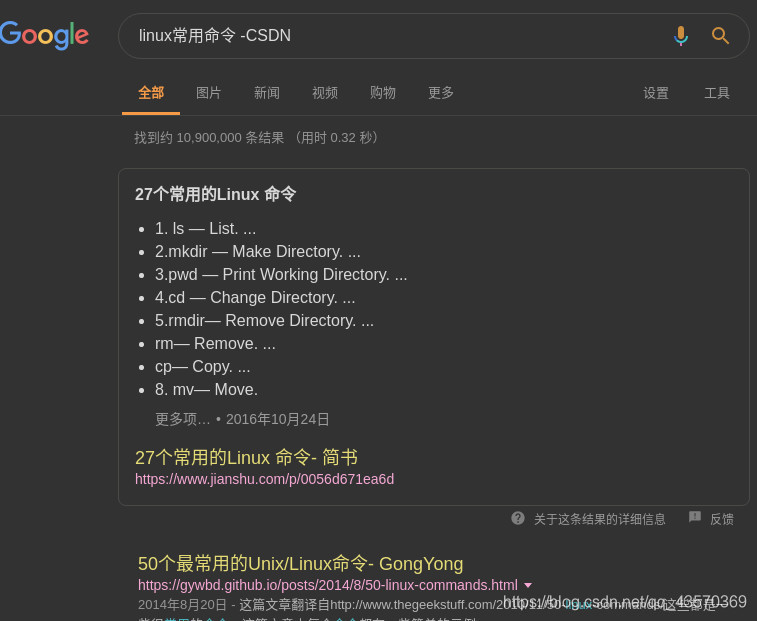Screen dimensions: 757x621
Task: Click list item 3.pwd — Print Working Directory
Action: tap(281, 275)
